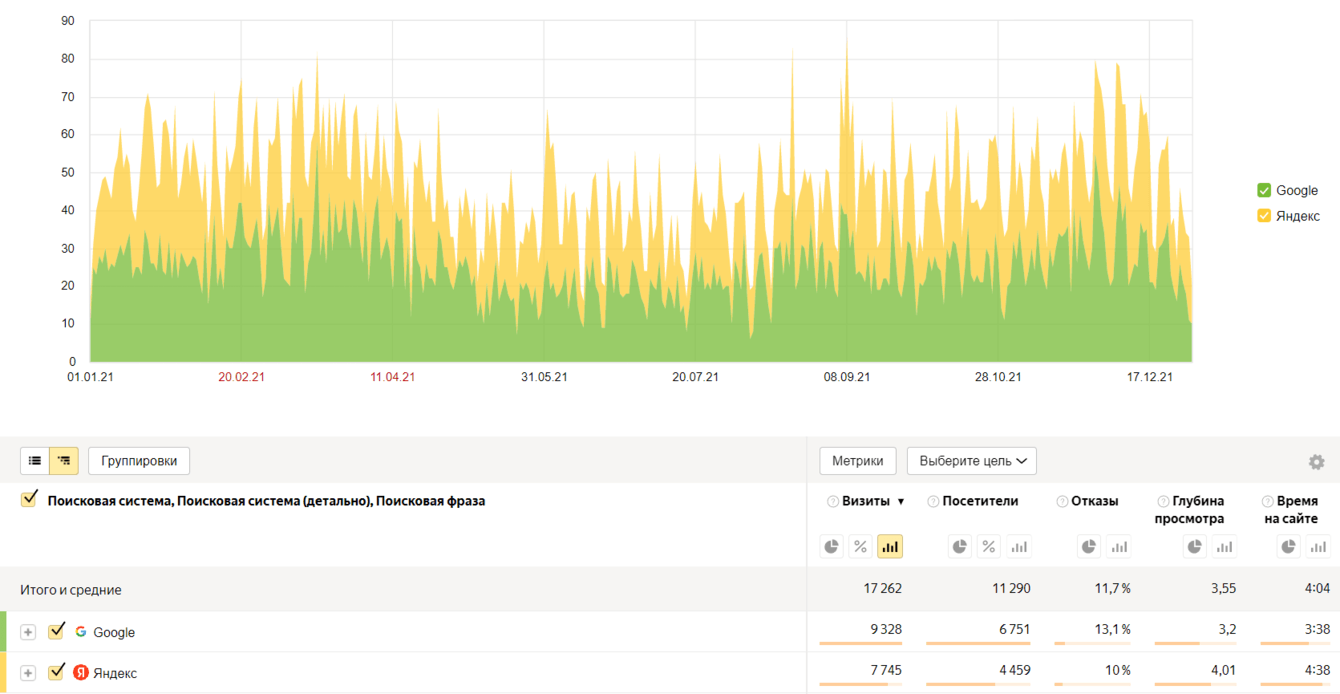The width and height of the screenshot is (1340, 694).
Task: Show pie chart for Visits column
Action: point(832,546)
